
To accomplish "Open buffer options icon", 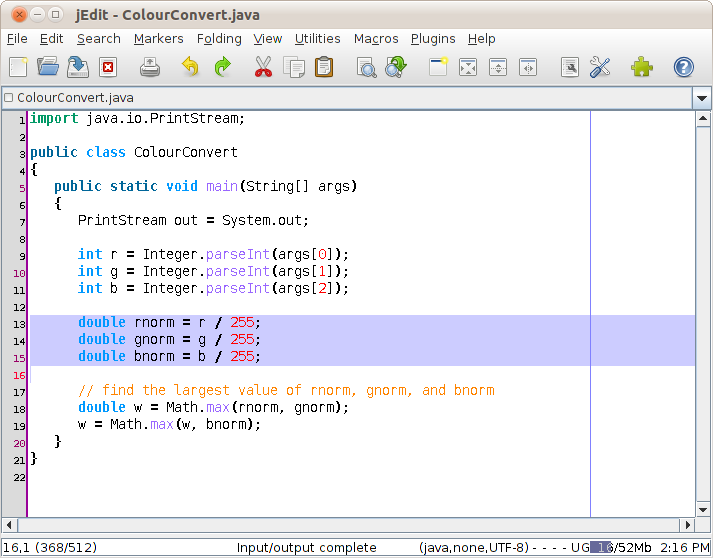I will click(570, 67).
